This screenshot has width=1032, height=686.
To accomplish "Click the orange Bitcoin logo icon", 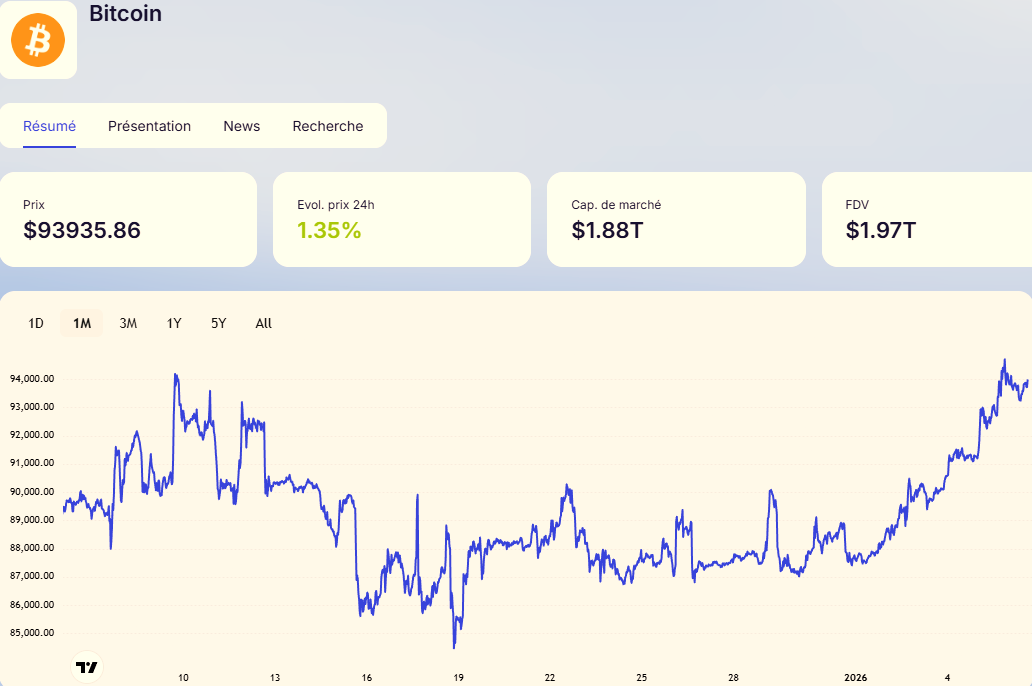I will [x=38, y=40].
